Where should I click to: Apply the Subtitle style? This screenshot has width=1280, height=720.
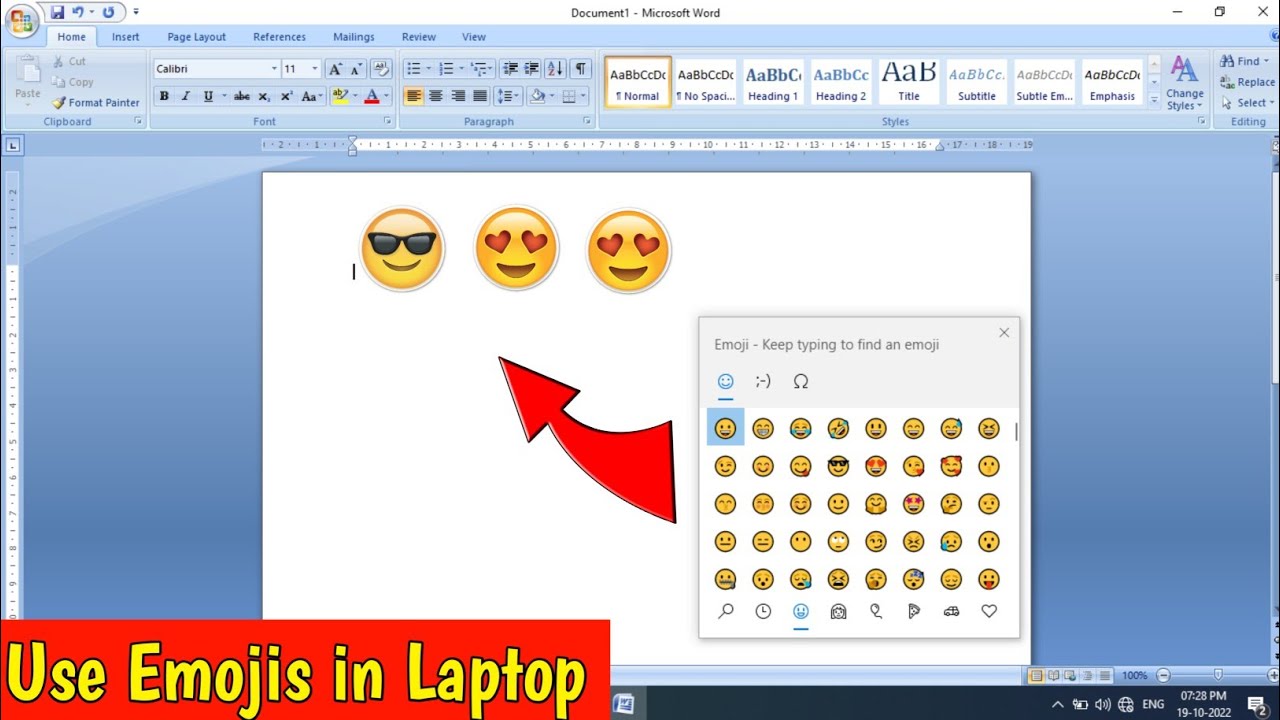pyautogui.click(x=977, y=81)
